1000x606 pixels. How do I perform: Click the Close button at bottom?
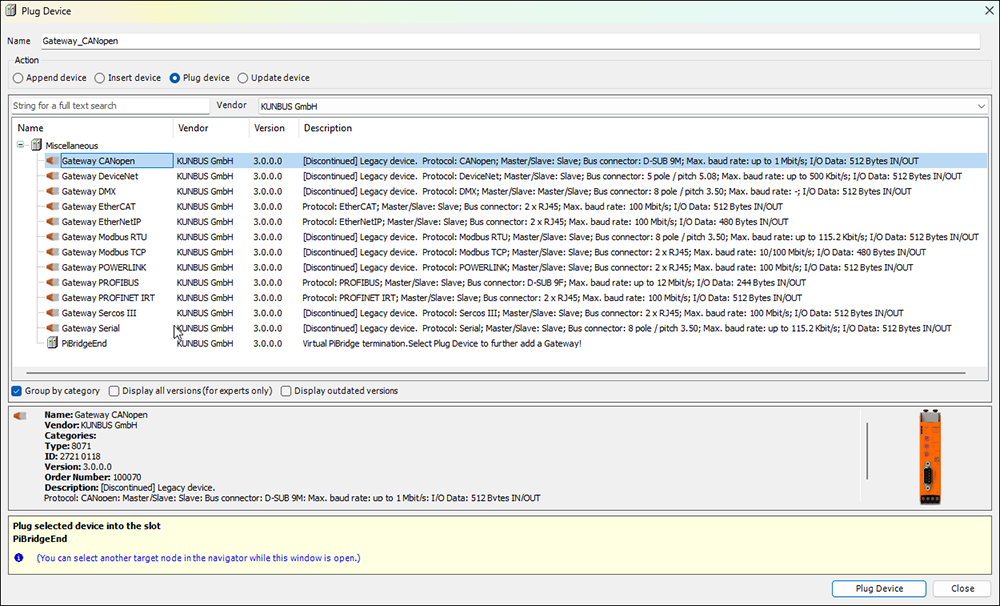coord(962,588)
